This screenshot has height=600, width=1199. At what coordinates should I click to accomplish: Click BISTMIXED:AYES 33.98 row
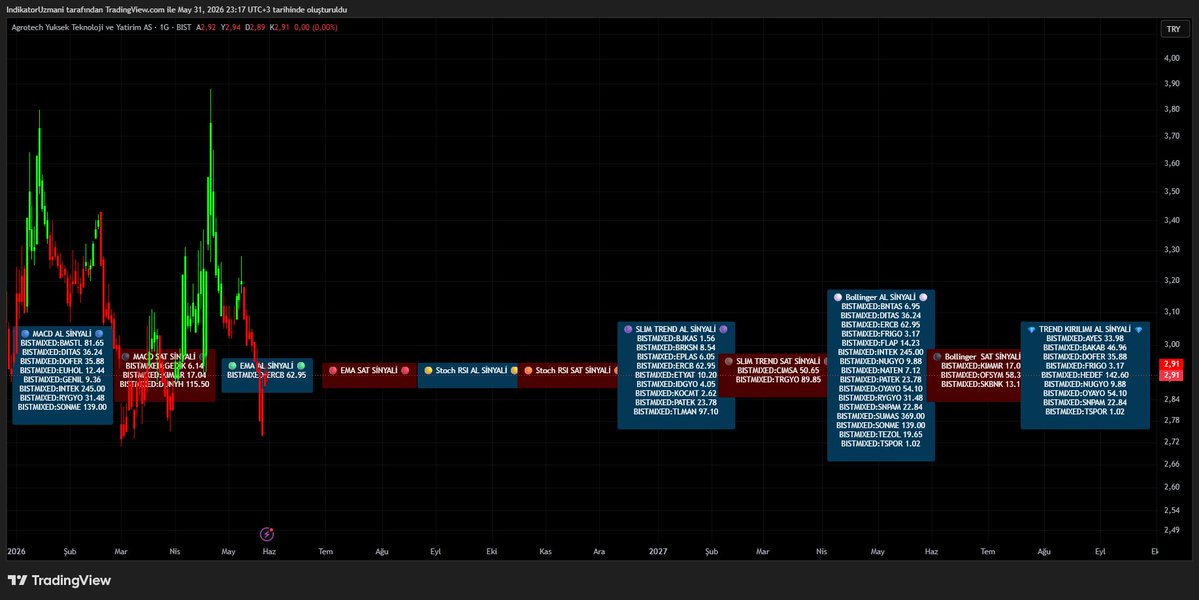pos(1084,339)
